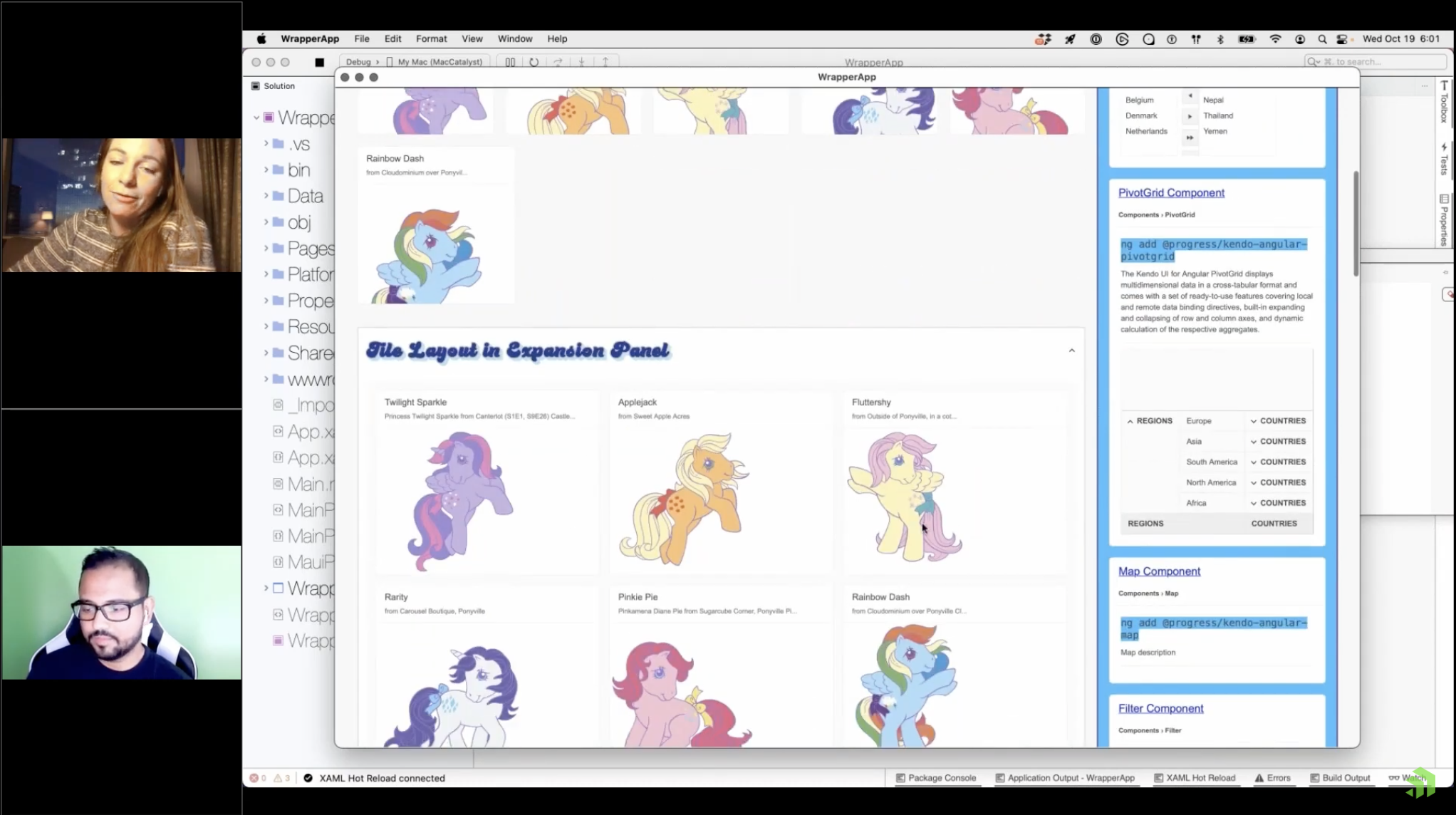Click the obj folder row

(x=288, y=222)
